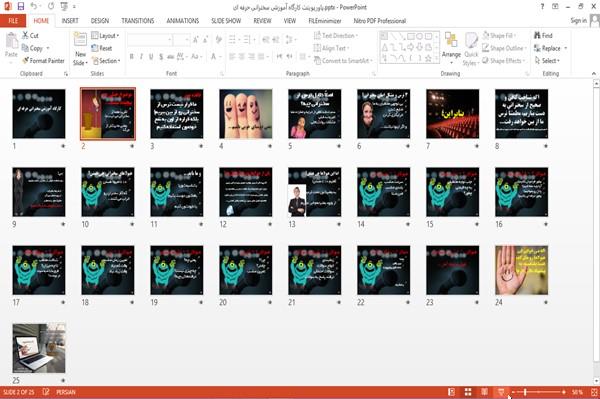The width and height of the screenshot is (600, 399).
Task: Open the Layout dropdown
Action: click(105, 36)
